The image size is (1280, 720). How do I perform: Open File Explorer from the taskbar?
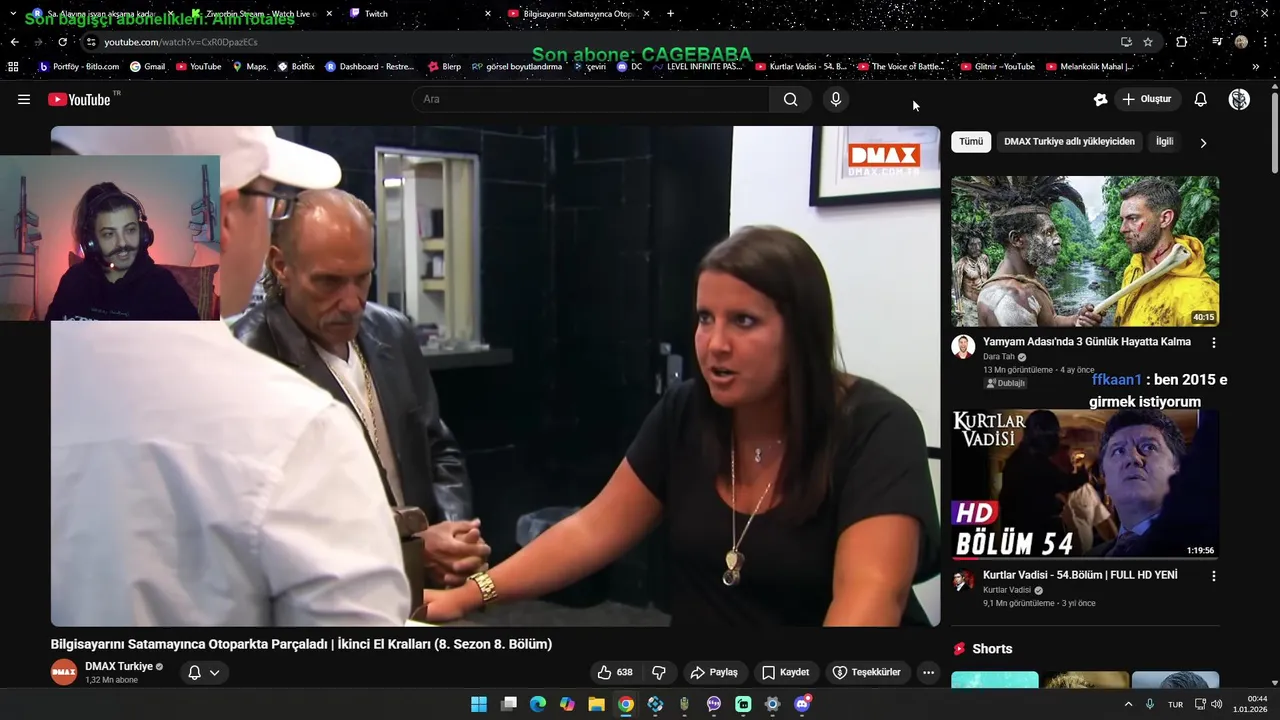point(596,704)
